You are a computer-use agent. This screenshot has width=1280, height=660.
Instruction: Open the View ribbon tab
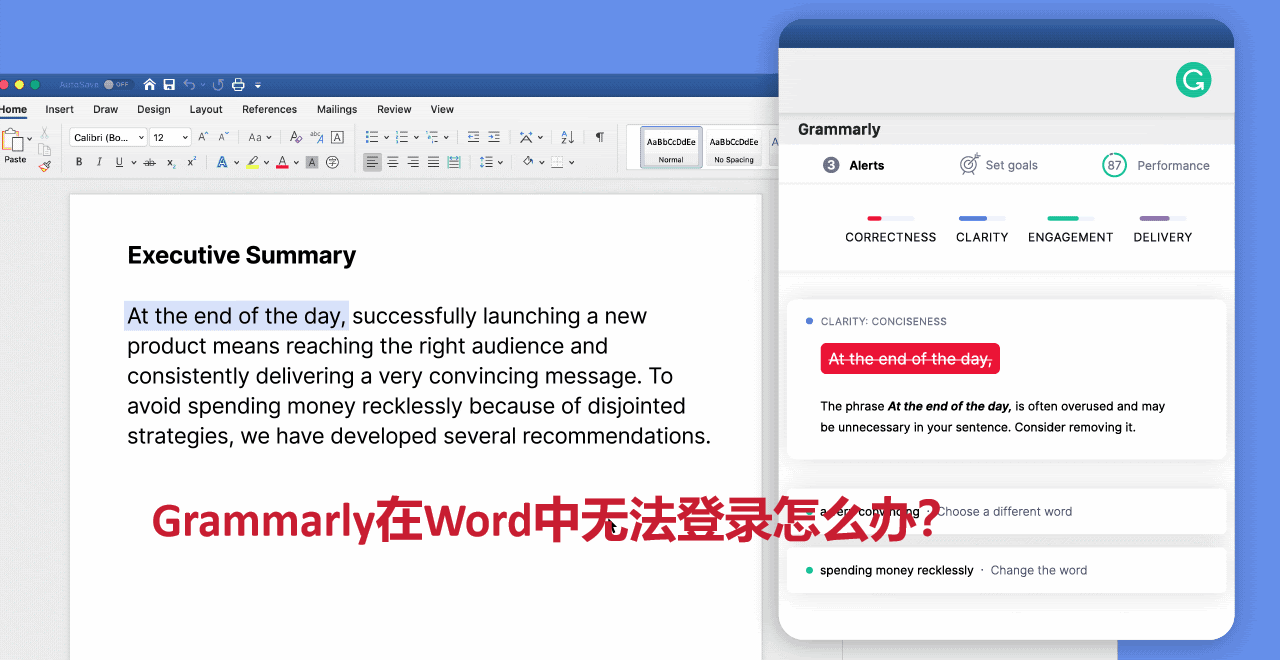pos(442,109)
